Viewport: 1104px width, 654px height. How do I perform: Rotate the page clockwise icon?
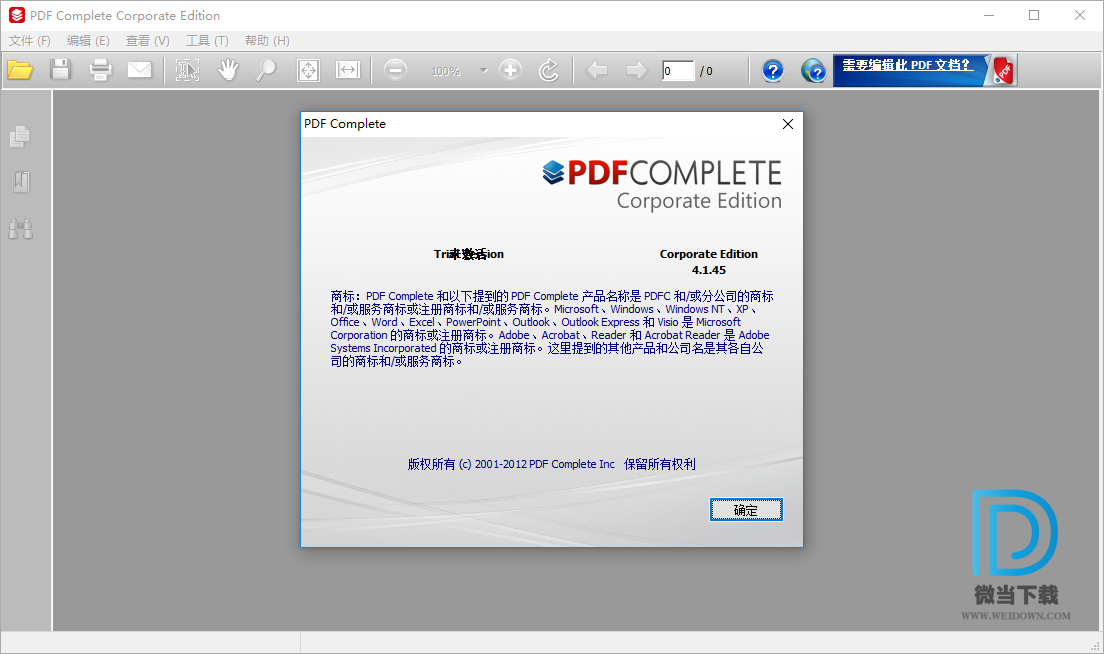(x=549, y=70)
